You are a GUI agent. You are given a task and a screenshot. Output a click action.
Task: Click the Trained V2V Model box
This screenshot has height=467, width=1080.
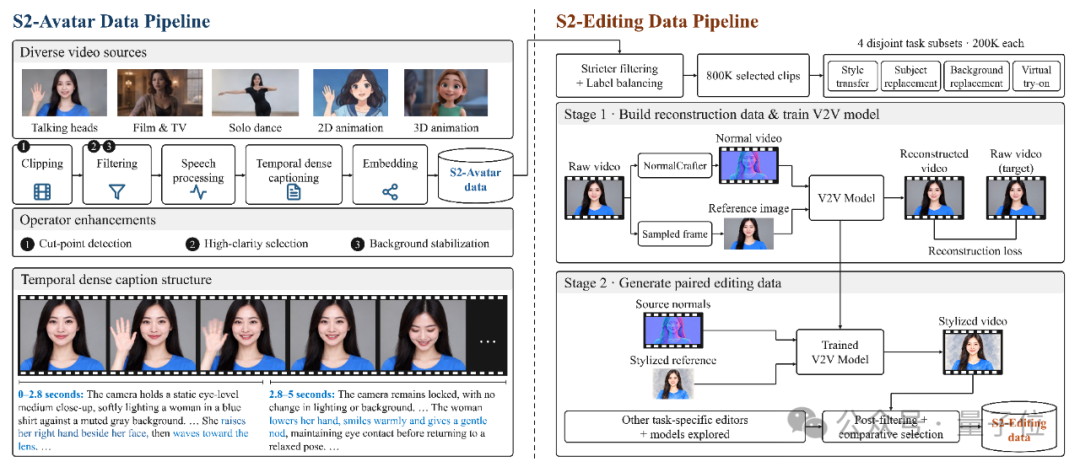842,351
